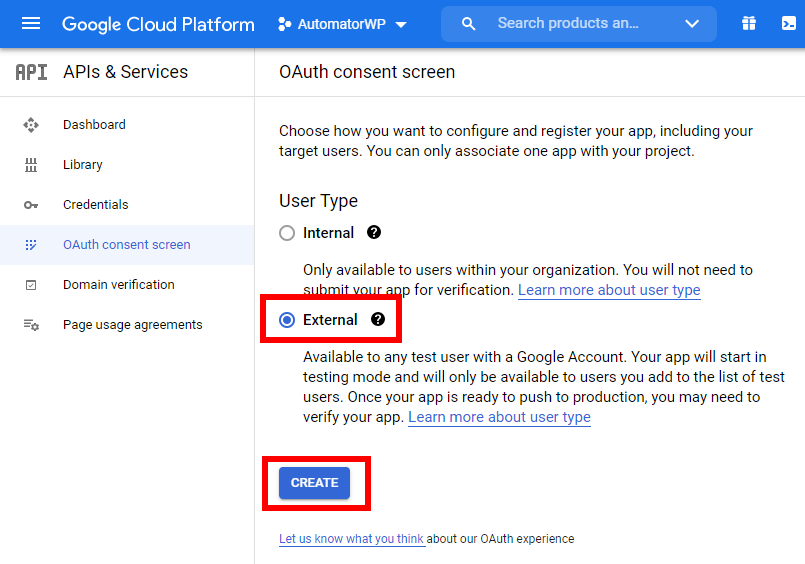Image resolution: width=805 pixels, height=564 pixels.
Task: Select the External user type radio
Action: coord(287,320)
